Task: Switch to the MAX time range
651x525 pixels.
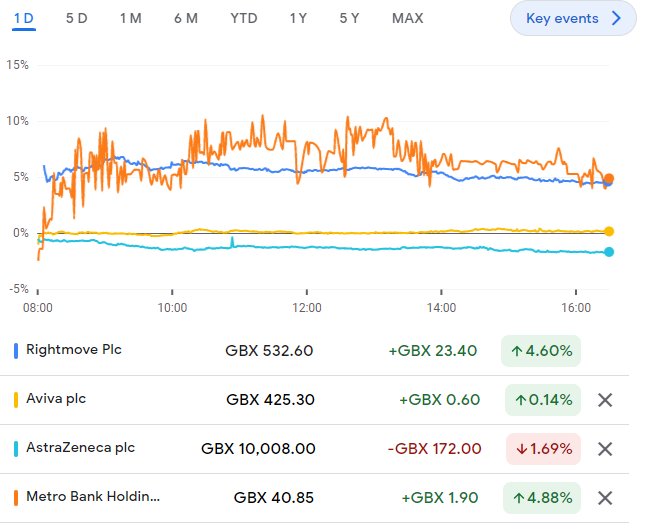Action: click(x=408, y=19)
